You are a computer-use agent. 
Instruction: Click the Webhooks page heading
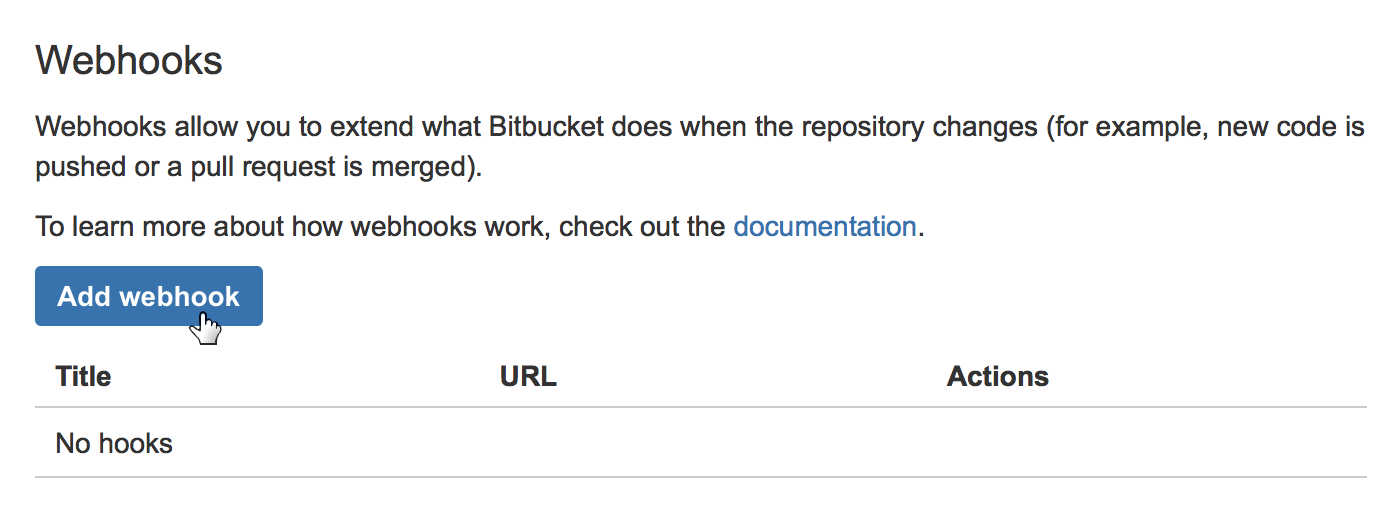click(x=129, y=61)
